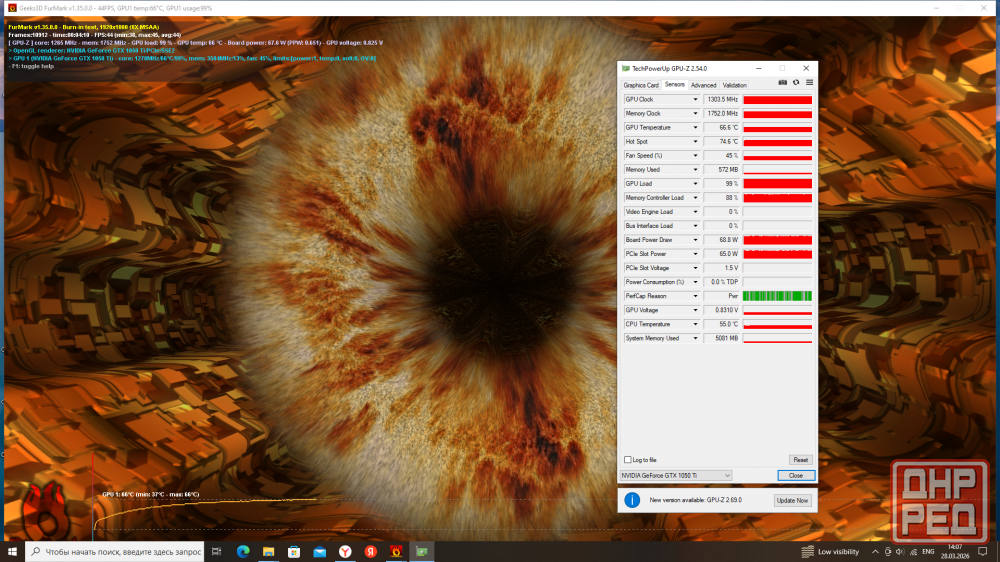Click the GPU-Z screenshot camera icon

782,83
